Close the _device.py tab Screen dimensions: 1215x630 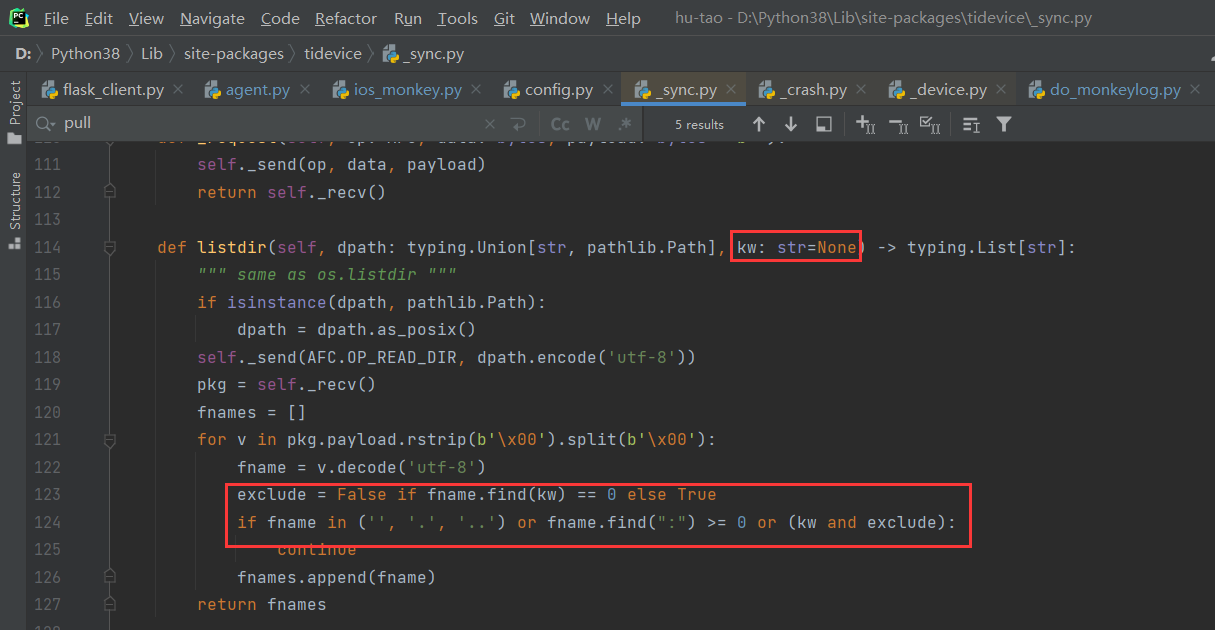tap(1002, 90)
